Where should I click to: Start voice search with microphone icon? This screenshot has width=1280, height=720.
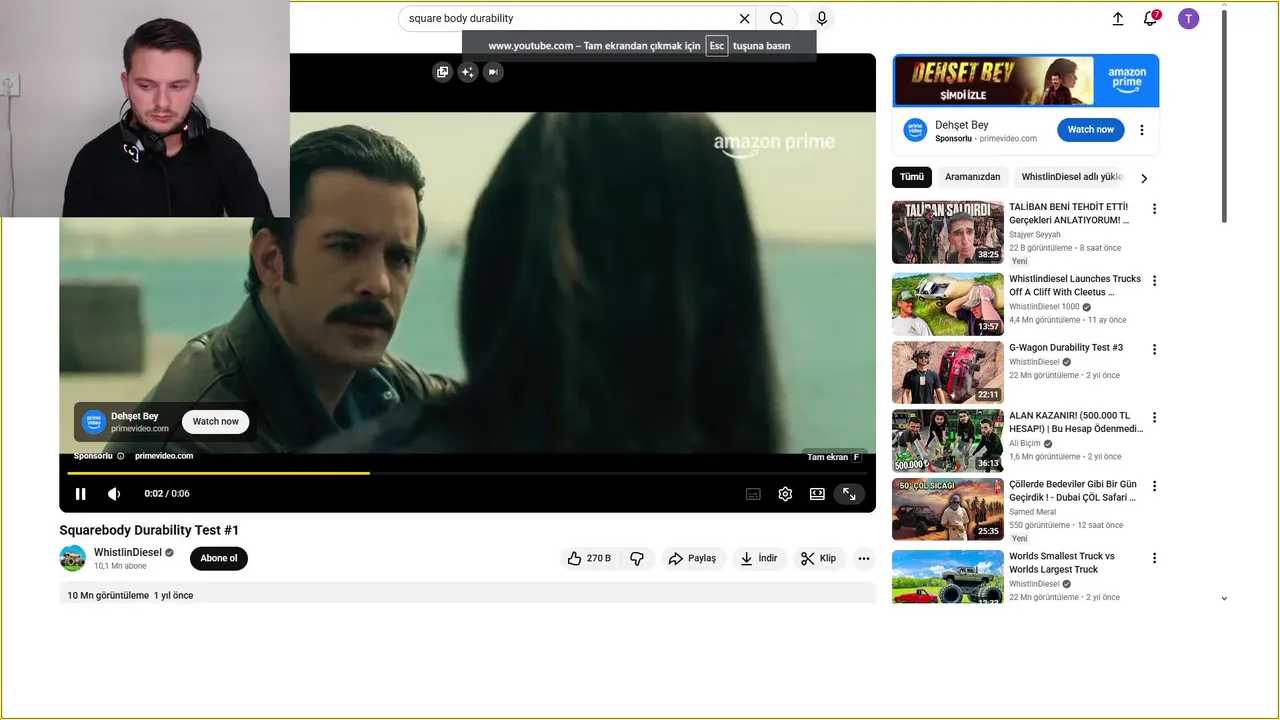click(822, 18)
